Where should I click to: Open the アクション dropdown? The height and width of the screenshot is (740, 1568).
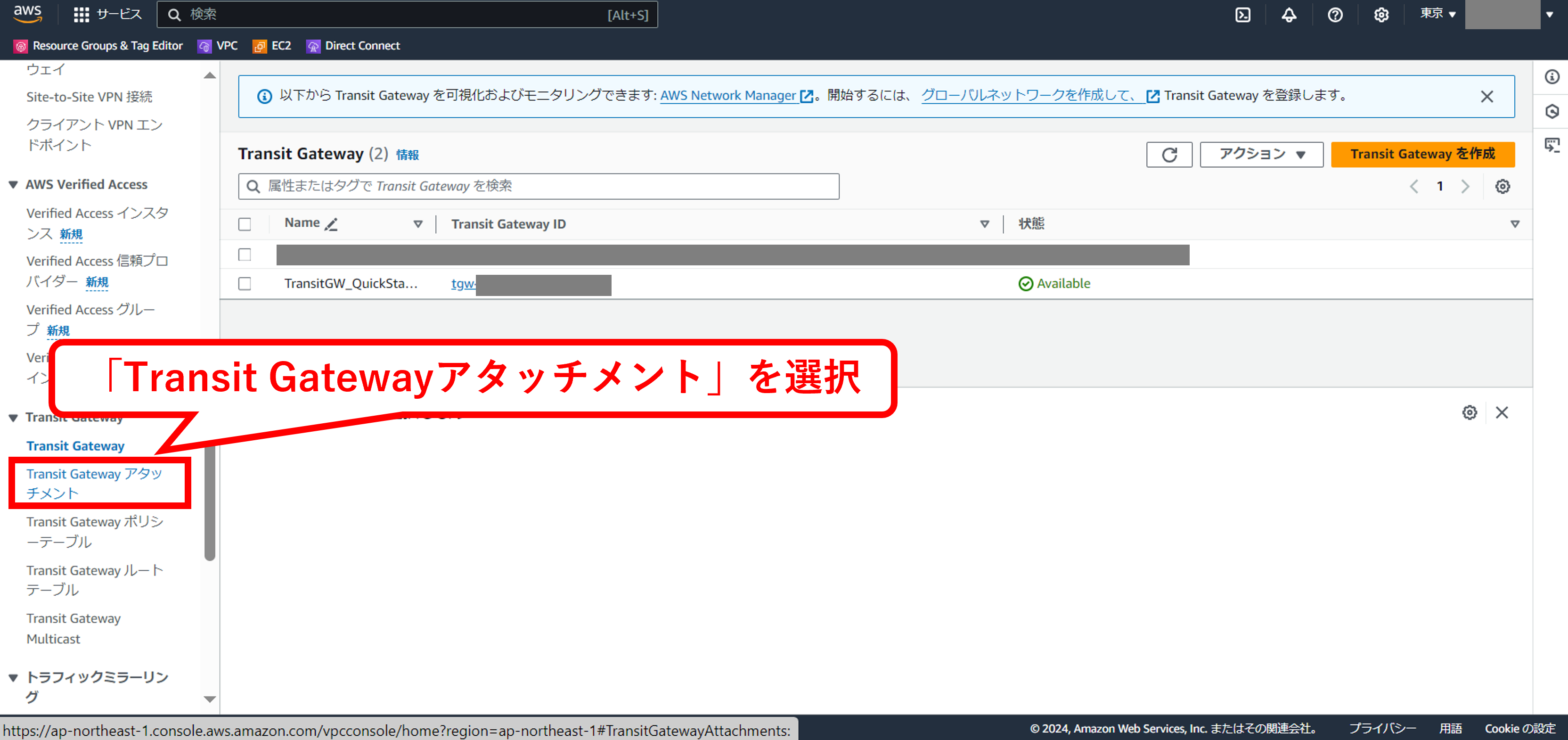tap(1261, 154)
